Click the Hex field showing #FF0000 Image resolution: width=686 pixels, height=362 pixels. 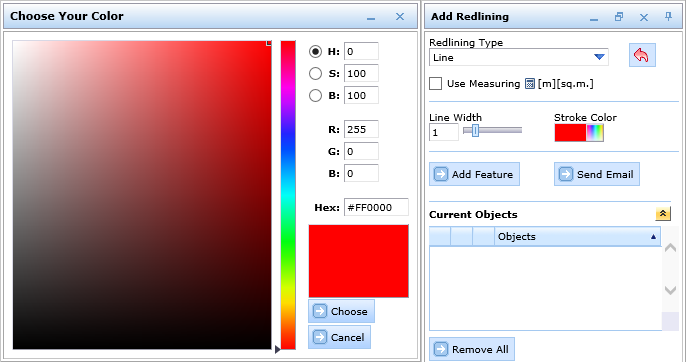pos(376,207)
